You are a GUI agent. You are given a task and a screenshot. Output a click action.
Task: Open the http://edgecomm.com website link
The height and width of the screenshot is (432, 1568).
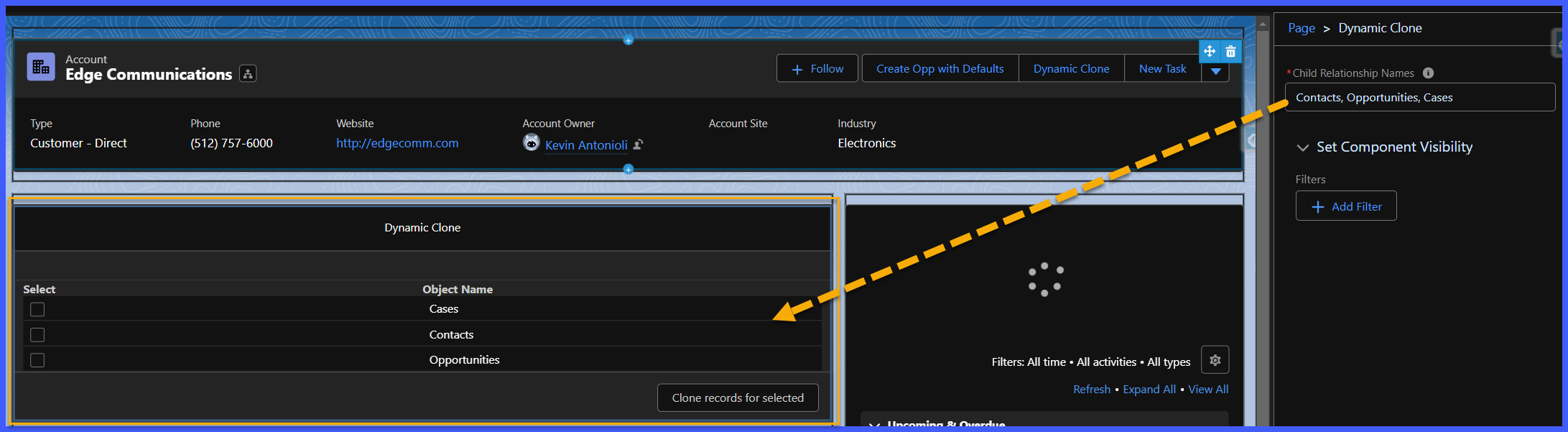tap(397, 143)
